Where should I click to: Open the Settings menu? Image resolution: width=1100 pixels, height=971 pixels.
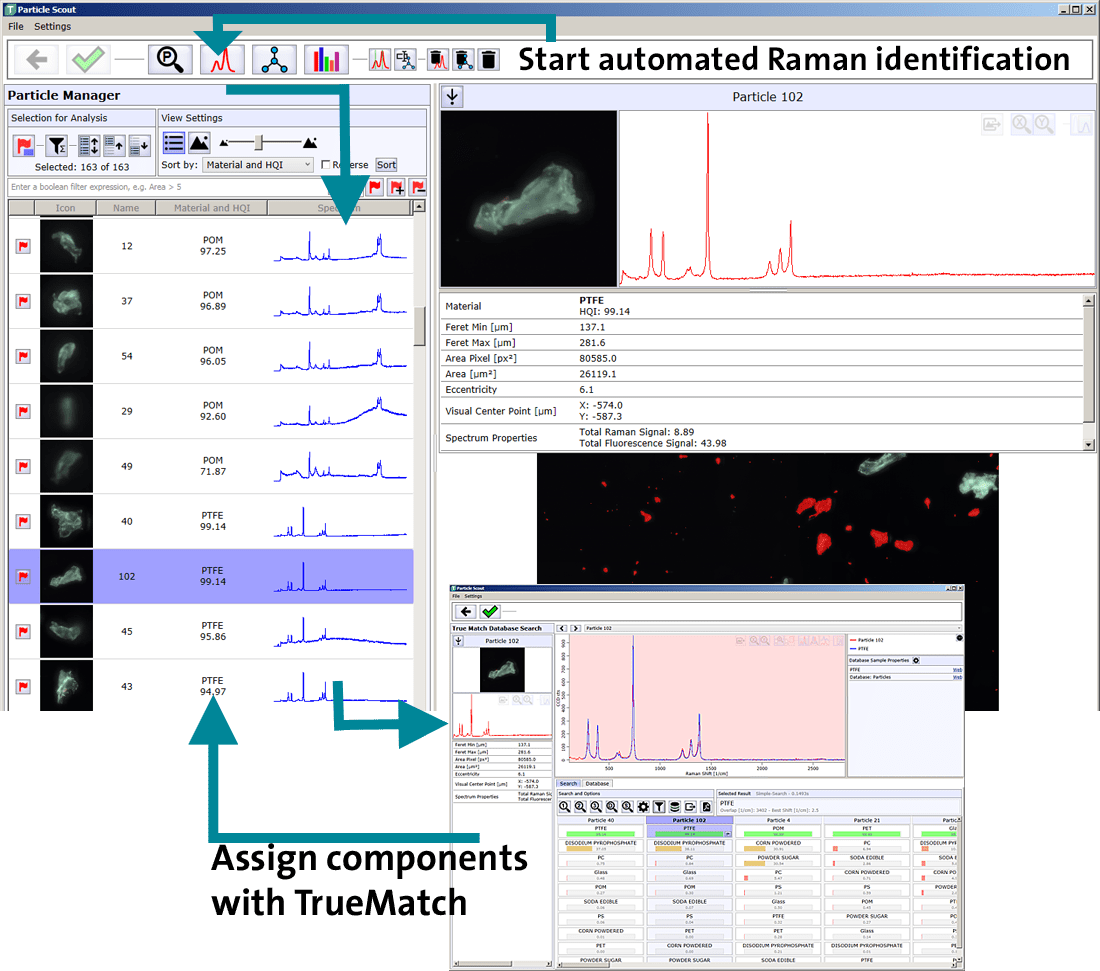52,26
